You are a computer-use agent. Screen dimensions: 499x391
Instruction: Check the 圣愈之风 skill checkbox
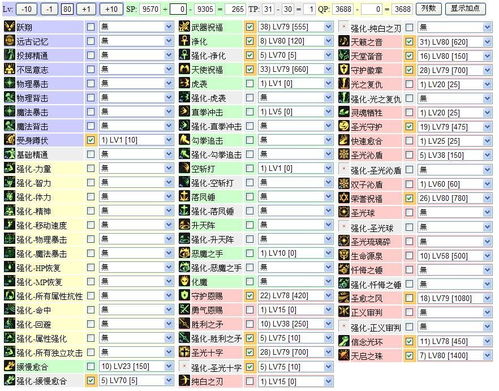[x=409, y=298]
